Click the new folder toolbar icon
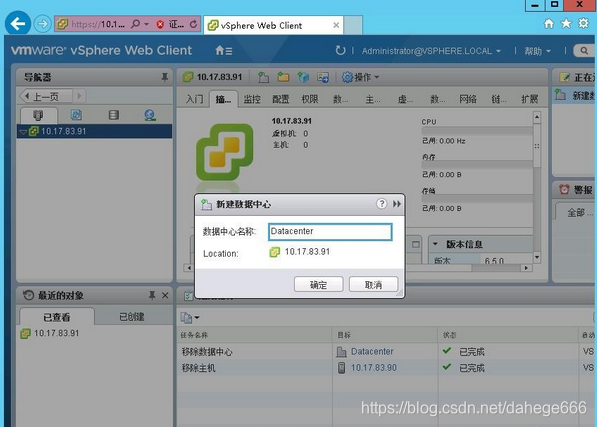This screenshot has height=427, width=597. pos(283,77)
